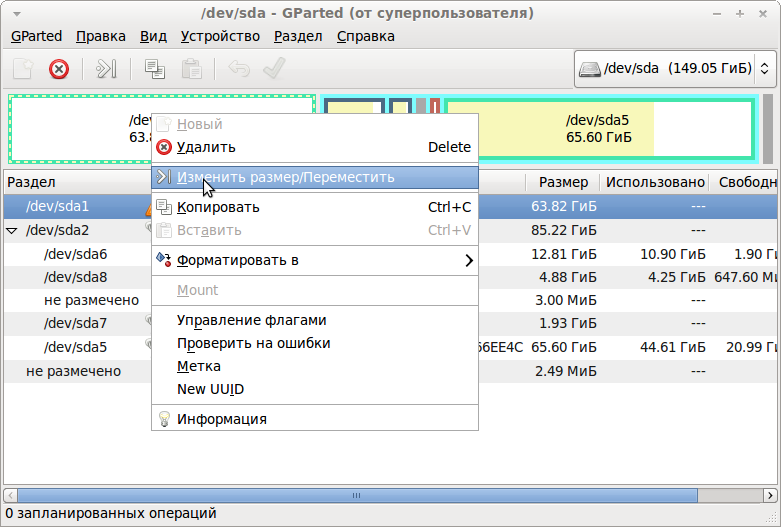Select the /dev/sda7 partition row
The image size is (781, 527).
(x=390, y=323)
